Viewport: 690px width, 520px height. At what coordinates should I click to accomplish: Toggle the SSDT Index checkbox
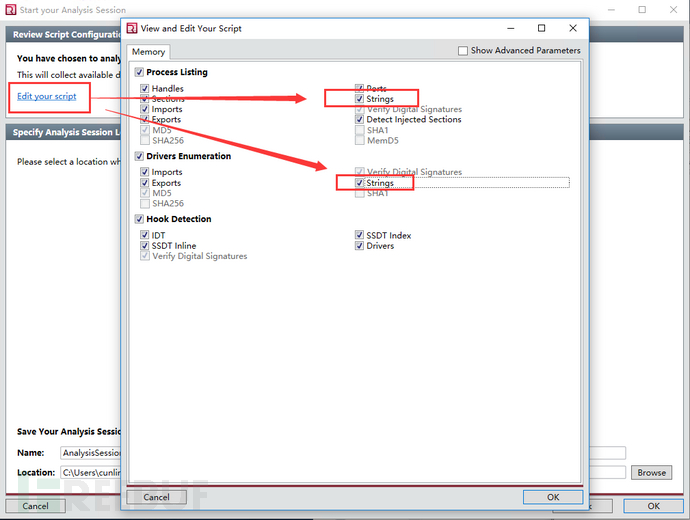(360, 235)
